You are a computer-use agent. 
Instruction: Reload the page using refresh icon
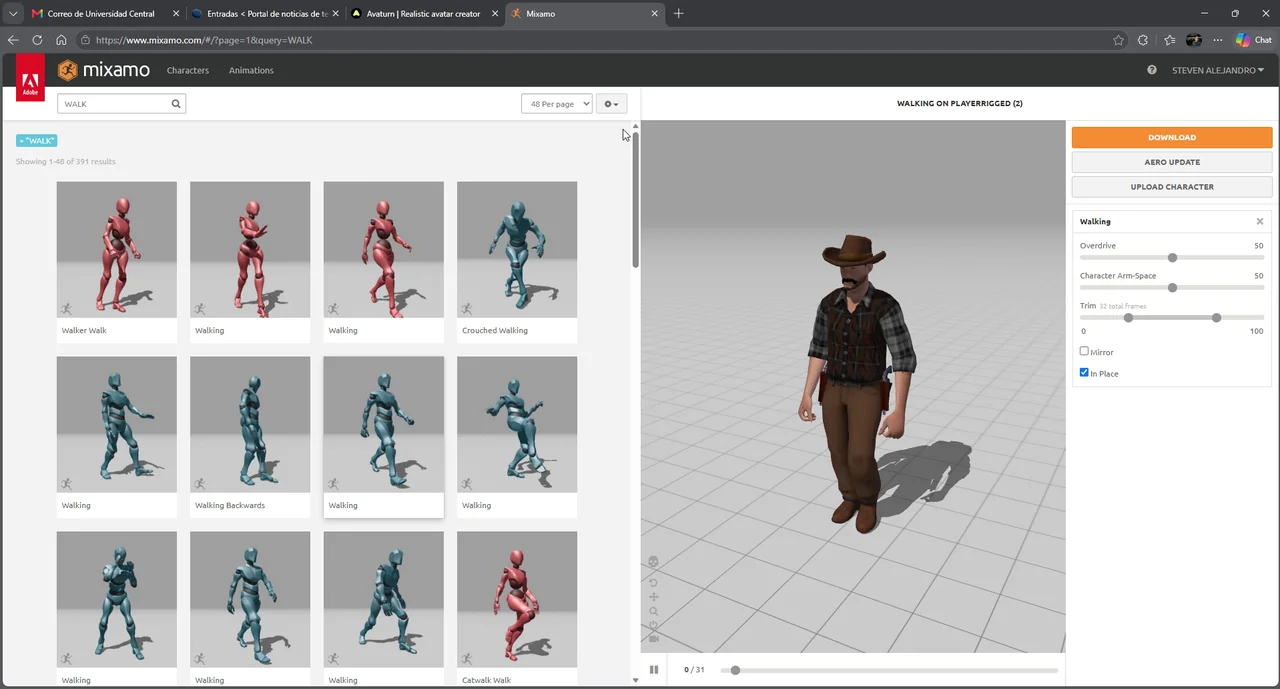coord(37,40)
